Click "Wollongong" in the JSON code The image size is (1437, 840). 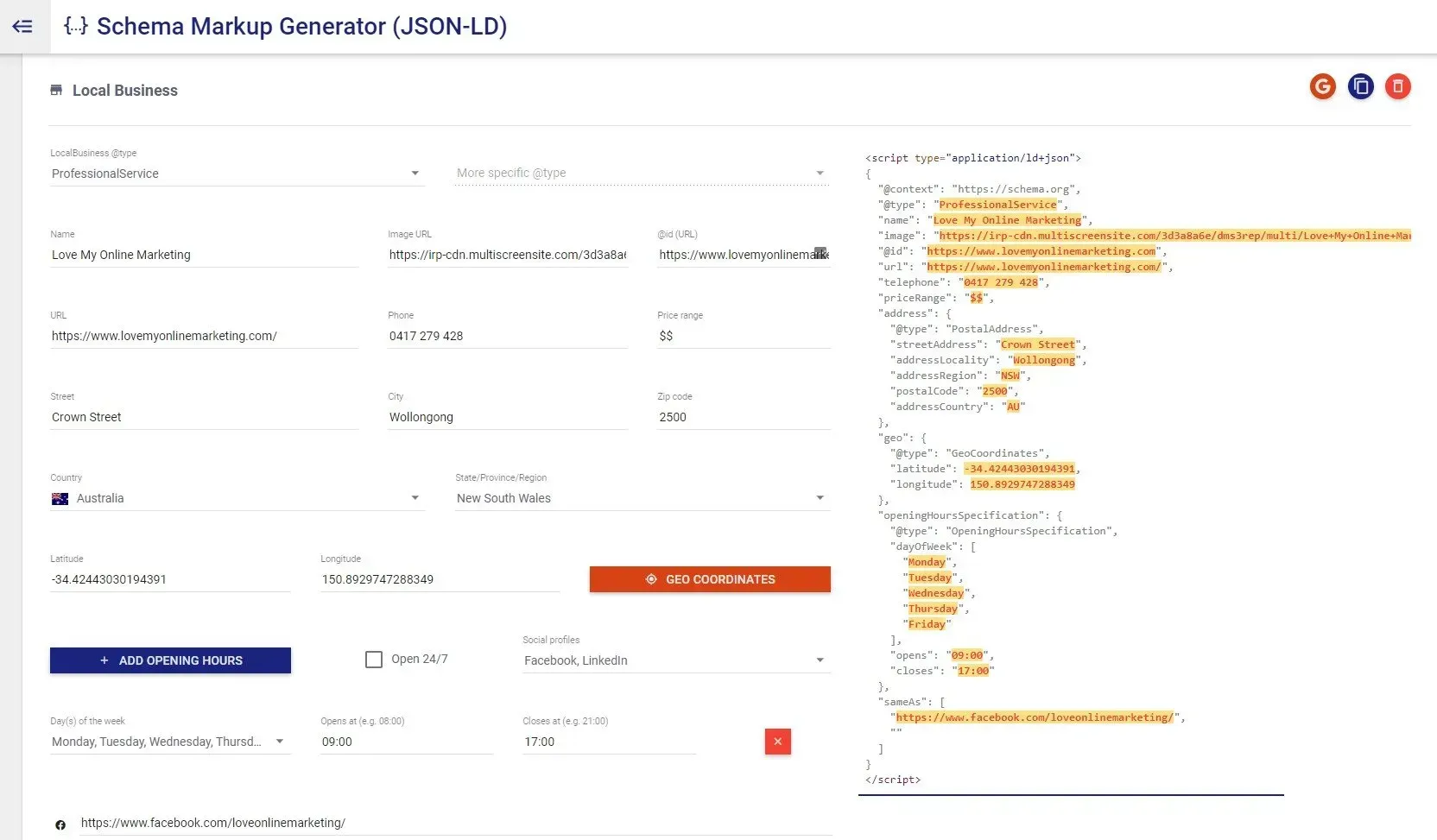[1044, 360]
